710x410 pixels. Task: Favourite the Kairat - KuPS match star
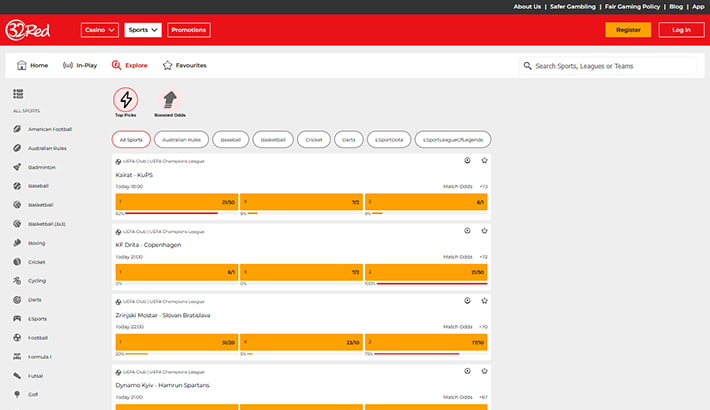click(485, 160)
